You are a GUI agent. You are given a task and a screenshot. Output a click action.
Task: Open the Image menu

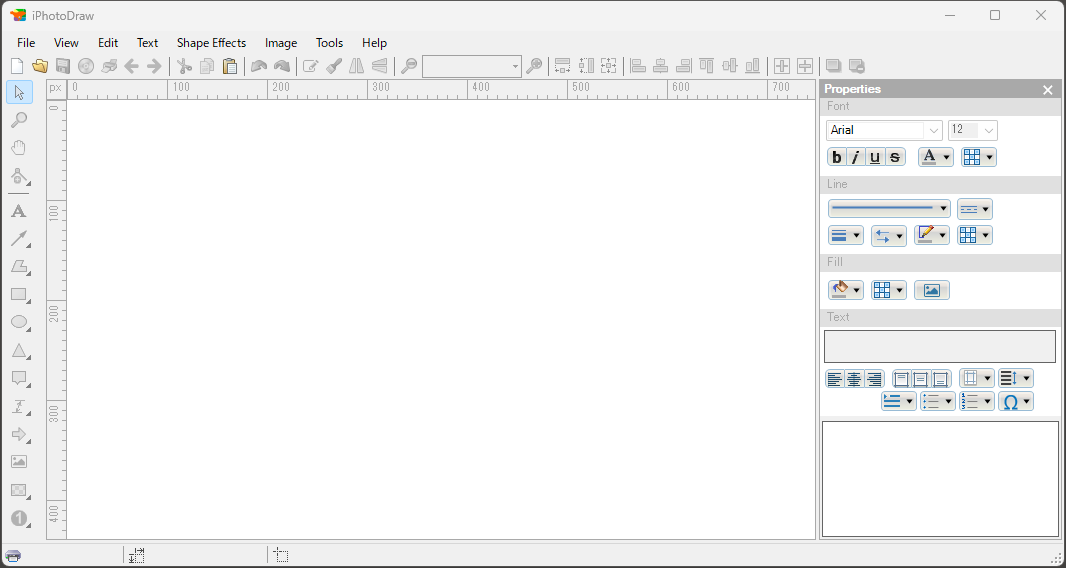(281, 43)
